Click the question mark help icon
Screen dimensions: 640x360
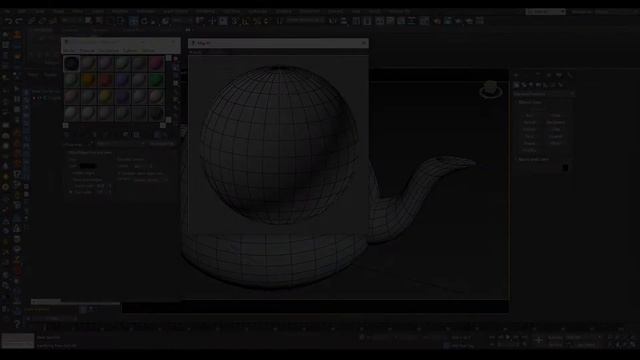[x=17, y=324]
